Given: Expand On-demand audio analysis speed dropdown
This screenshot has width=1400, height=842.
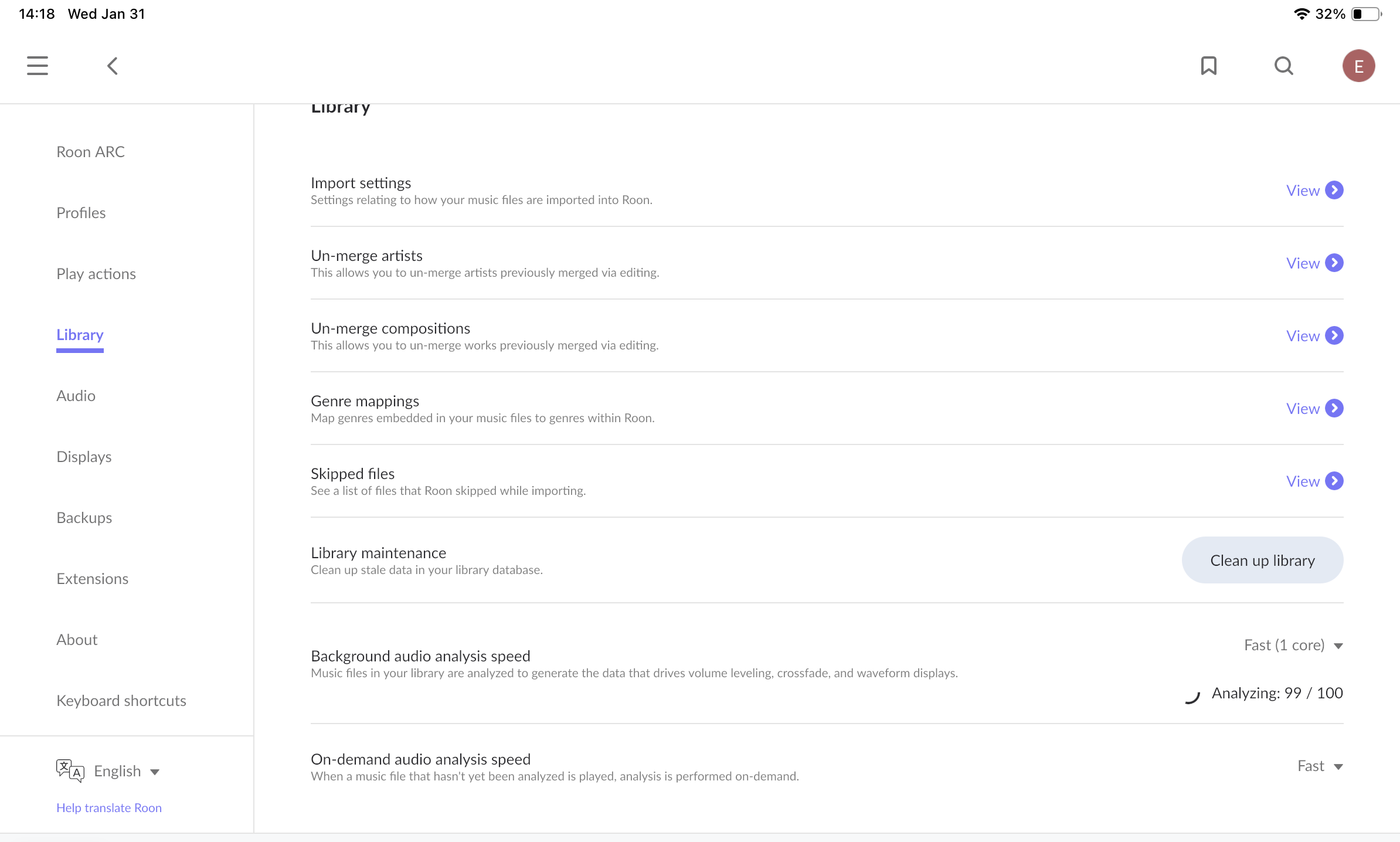Looking at the screenshot, I should tap(1320, 766).
